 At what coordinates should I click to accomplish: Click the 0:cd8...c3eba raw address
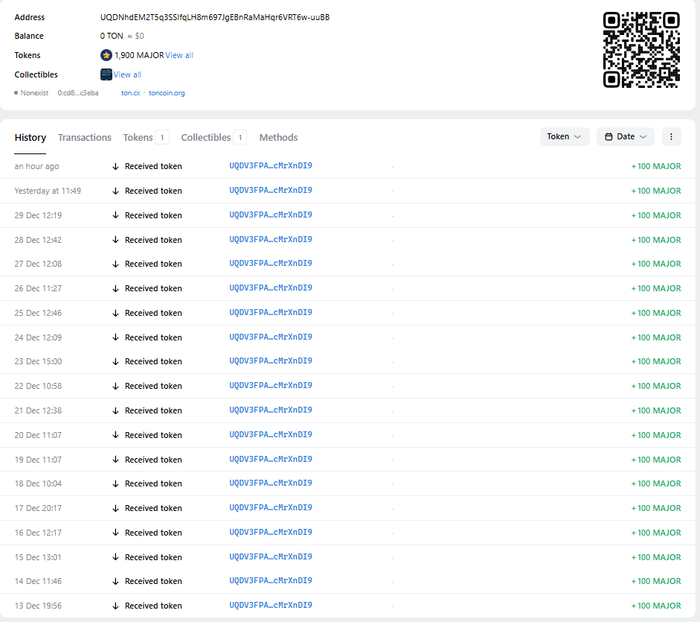pyautogui.click(x=78, y=93)
